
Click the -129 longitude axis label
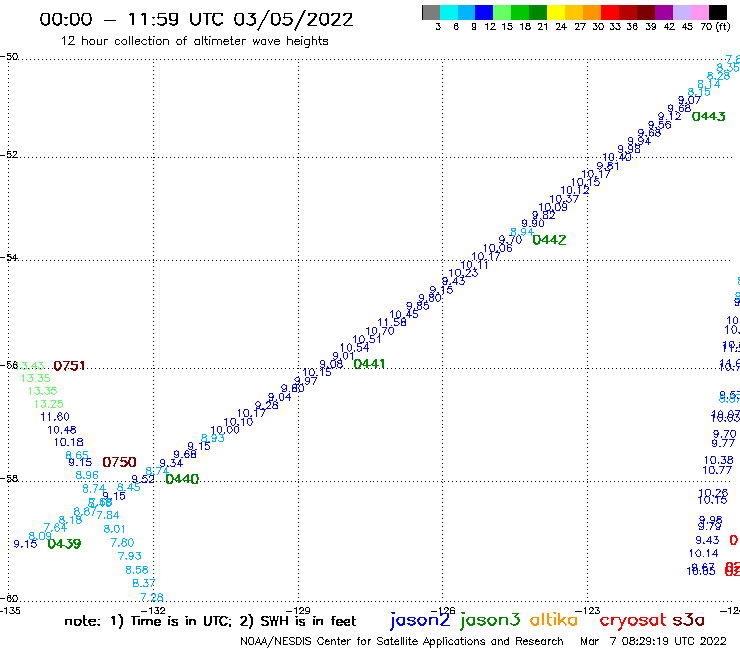click(x=298, y=610)
